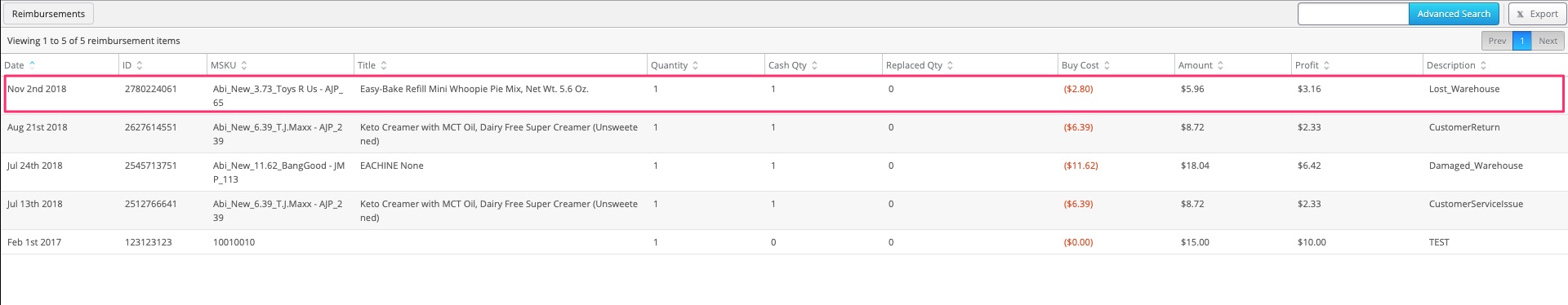Go to the Next page
The image size is (1568, 305).
[1548, 41]
